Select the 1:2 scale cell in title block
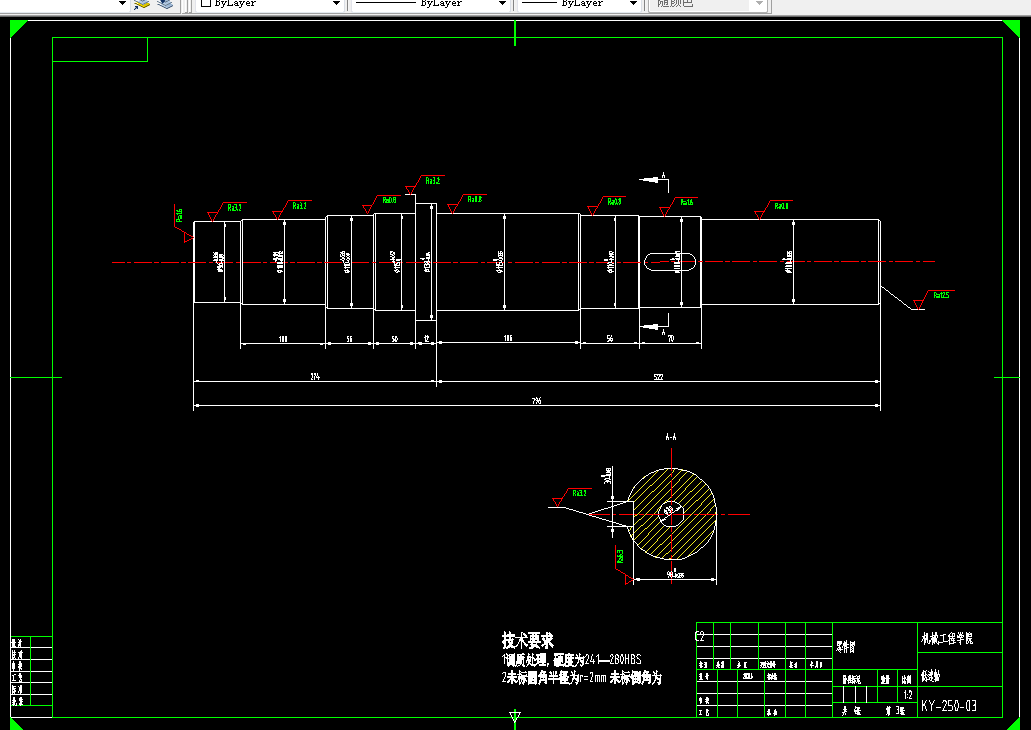Viewport: 1031px width, 730px height. pyautogui.click(x=907, y=694)
